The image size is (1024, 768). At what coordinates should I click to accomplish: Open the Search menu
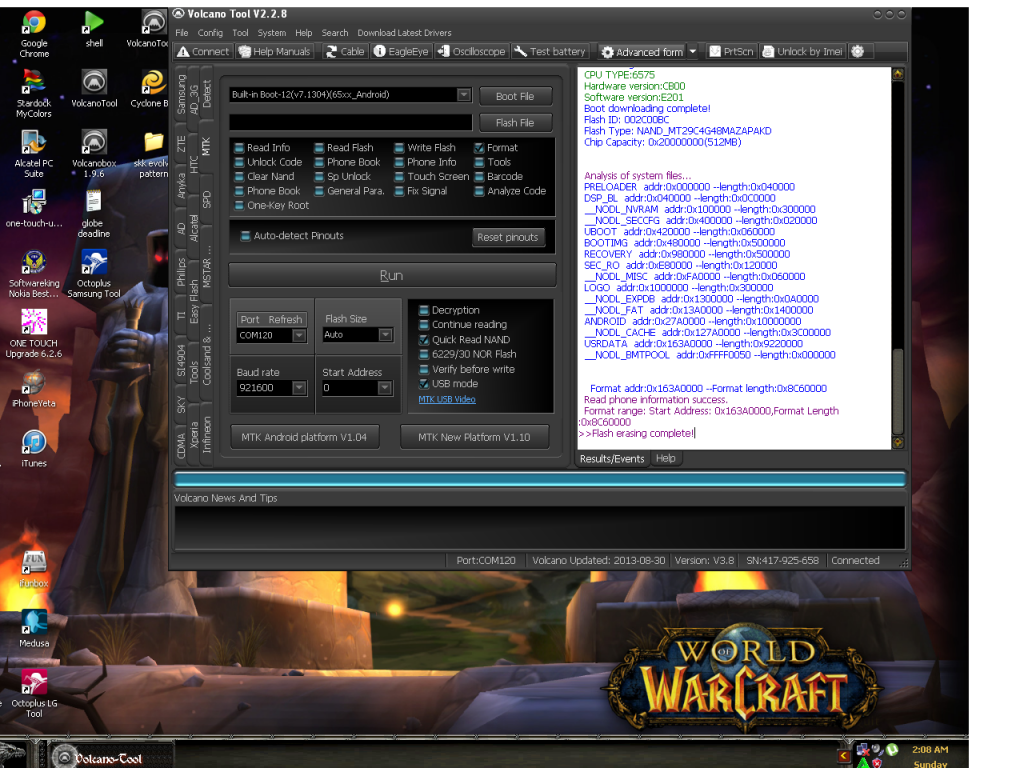coord(335,33)
